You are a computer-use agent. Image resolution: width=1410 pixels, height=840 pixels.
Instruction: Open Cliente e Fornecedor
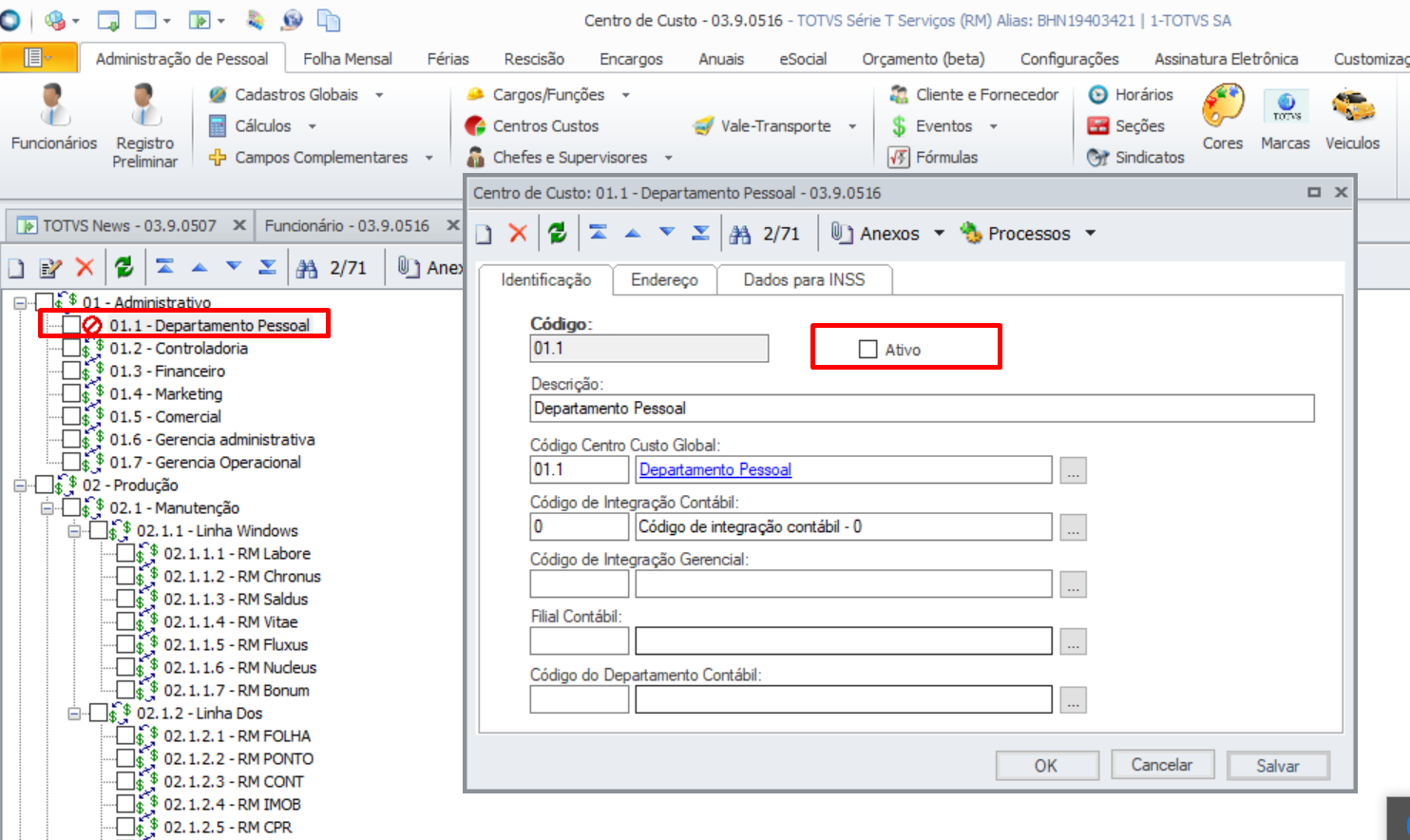tap(974, 94)
